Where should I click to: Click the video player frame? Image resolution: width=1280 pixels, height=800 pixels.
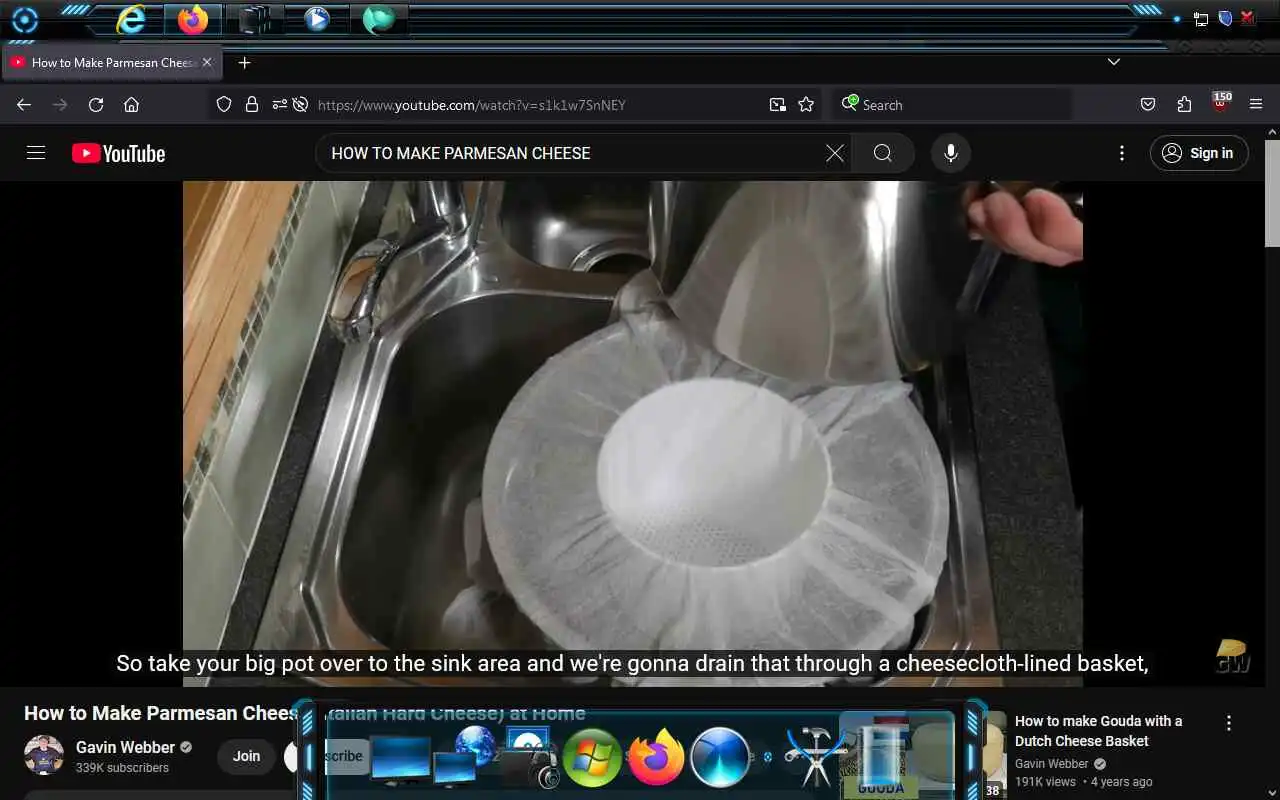632,433
